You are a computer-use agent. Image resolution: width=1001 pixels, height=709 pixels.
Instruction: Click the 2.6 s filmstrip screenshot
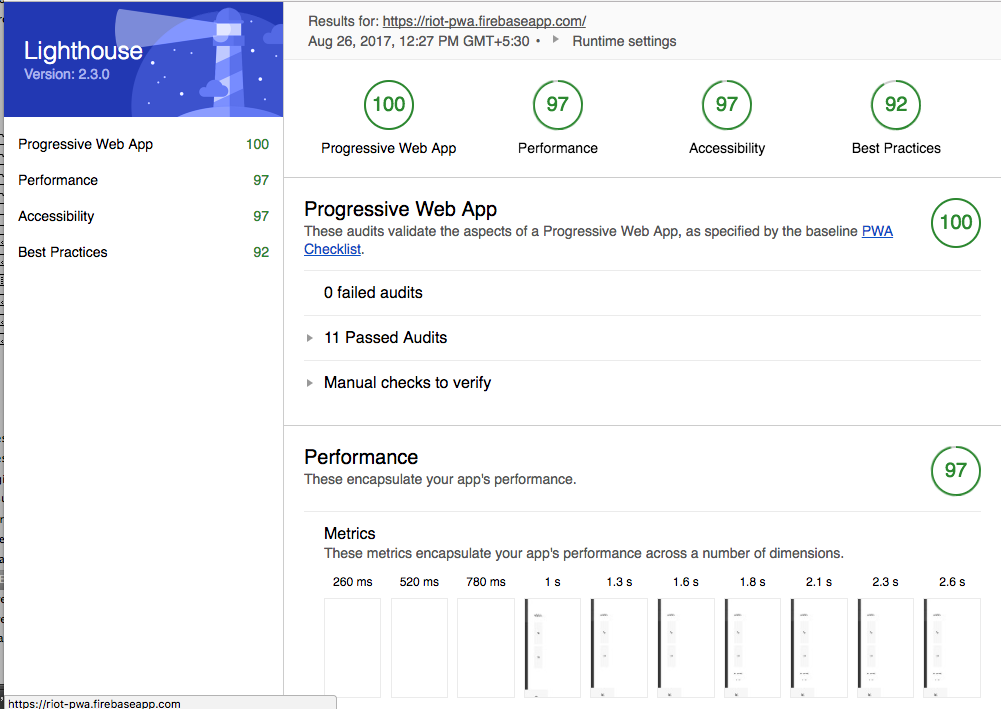[951, 647]
